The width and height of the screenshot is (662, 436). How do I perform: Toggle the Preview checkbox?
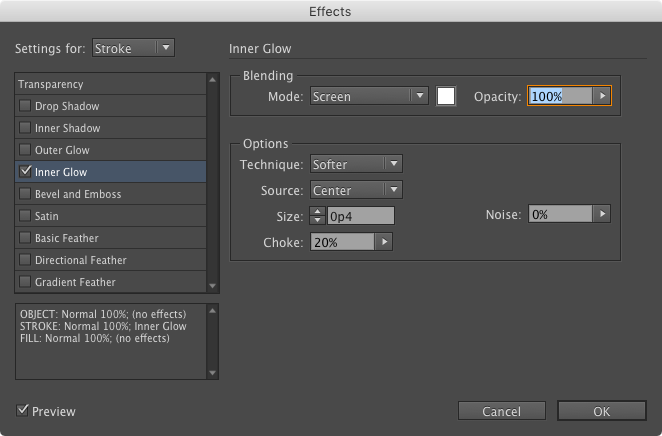pyautogui.click(x=22, y=410)
